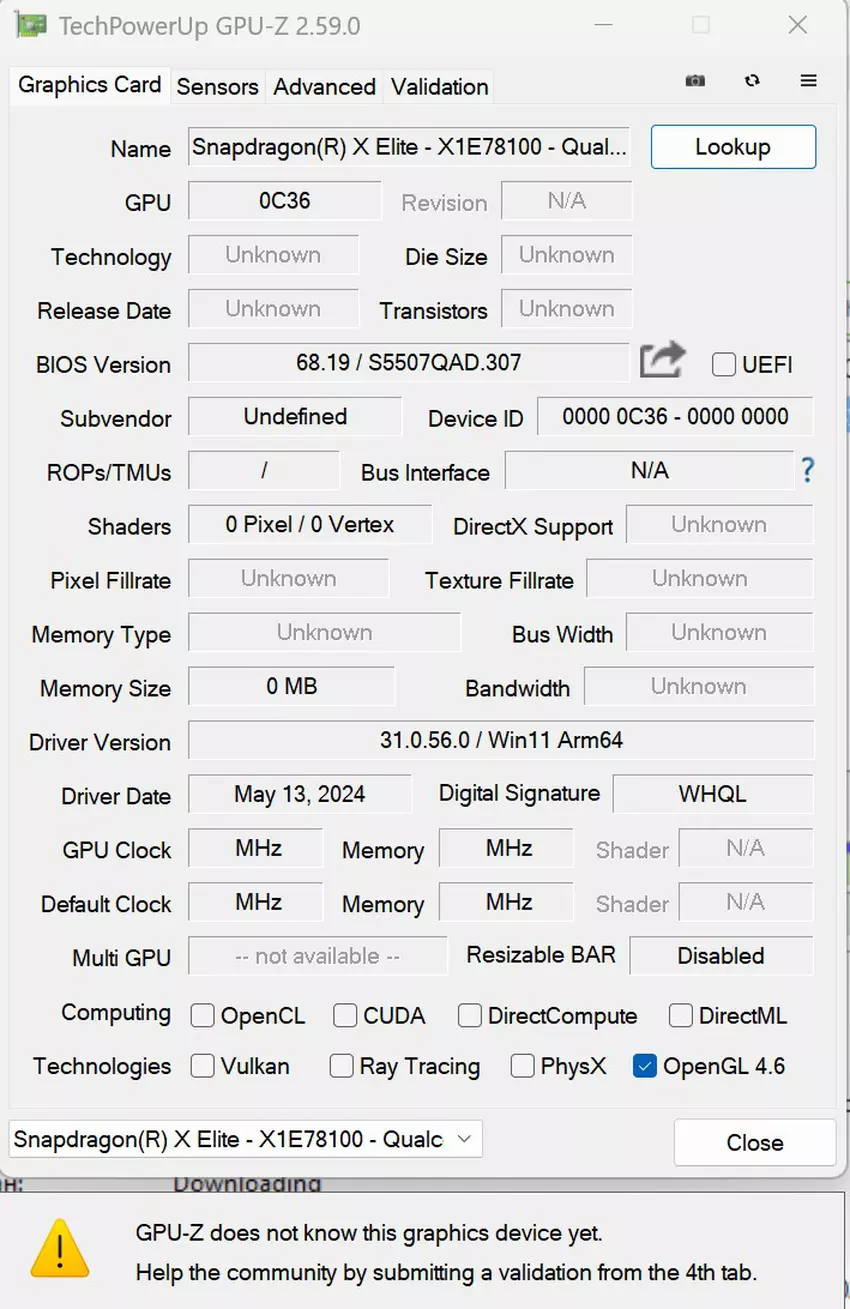Viewport: 850px width, 1309px height.
Task: Click the yellow warning icon
Action: [x=60, y=1248]
